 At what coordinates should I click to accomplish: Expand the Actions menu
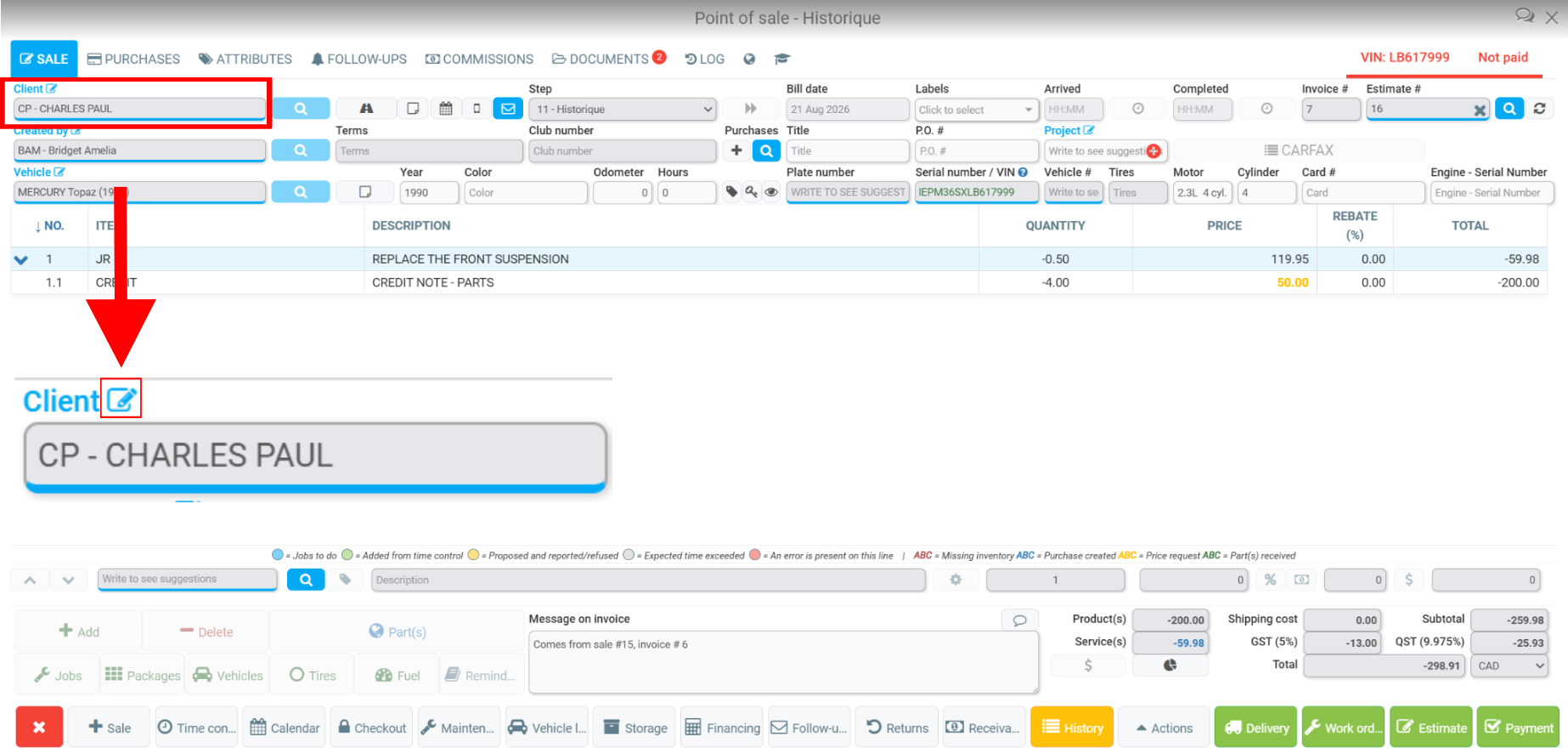pos(1164,728)
